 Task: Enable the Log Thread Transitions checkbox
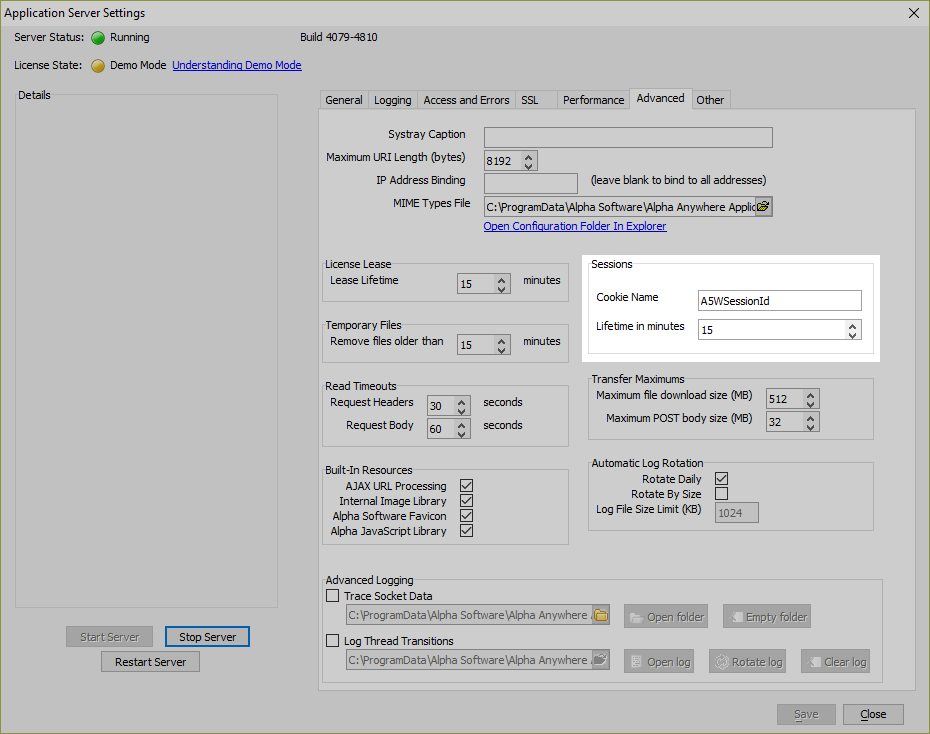coord(333,640)
